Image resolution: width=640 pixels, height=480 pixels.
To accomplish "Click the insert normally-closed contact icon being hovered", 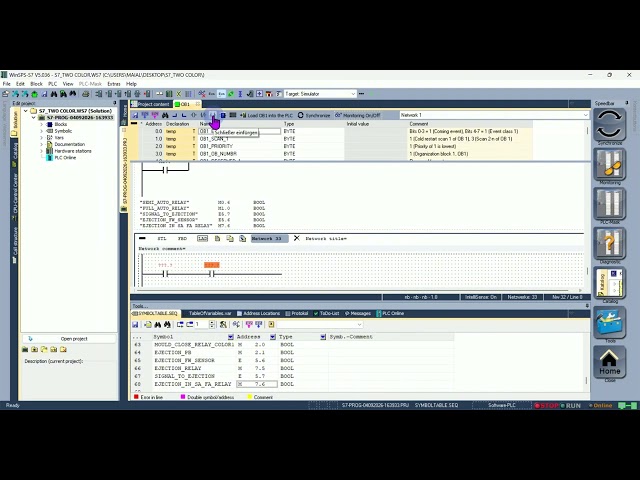I will [213, 116].
